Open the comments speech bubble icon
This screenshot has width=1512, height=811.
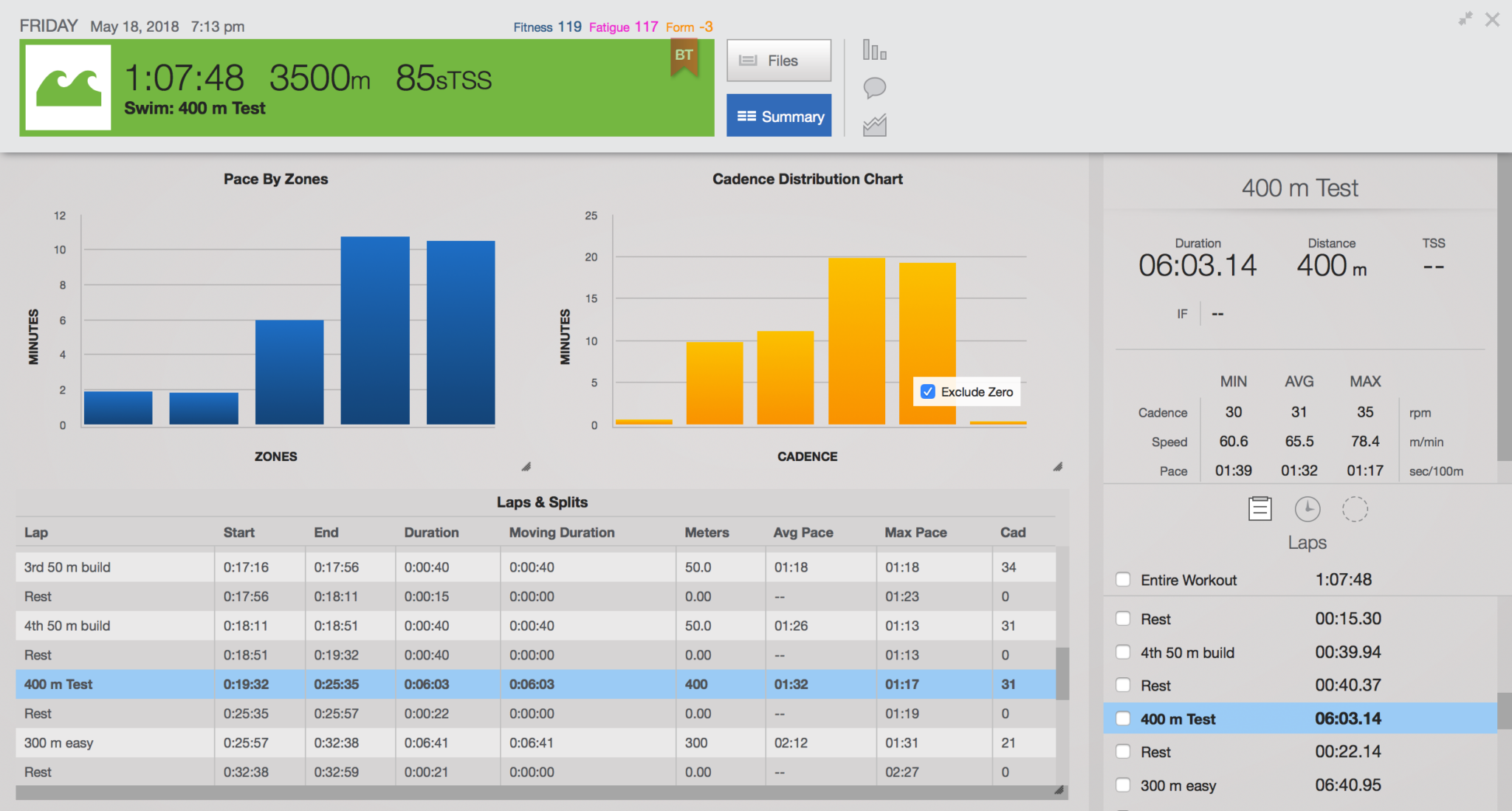tap(874, 88)
